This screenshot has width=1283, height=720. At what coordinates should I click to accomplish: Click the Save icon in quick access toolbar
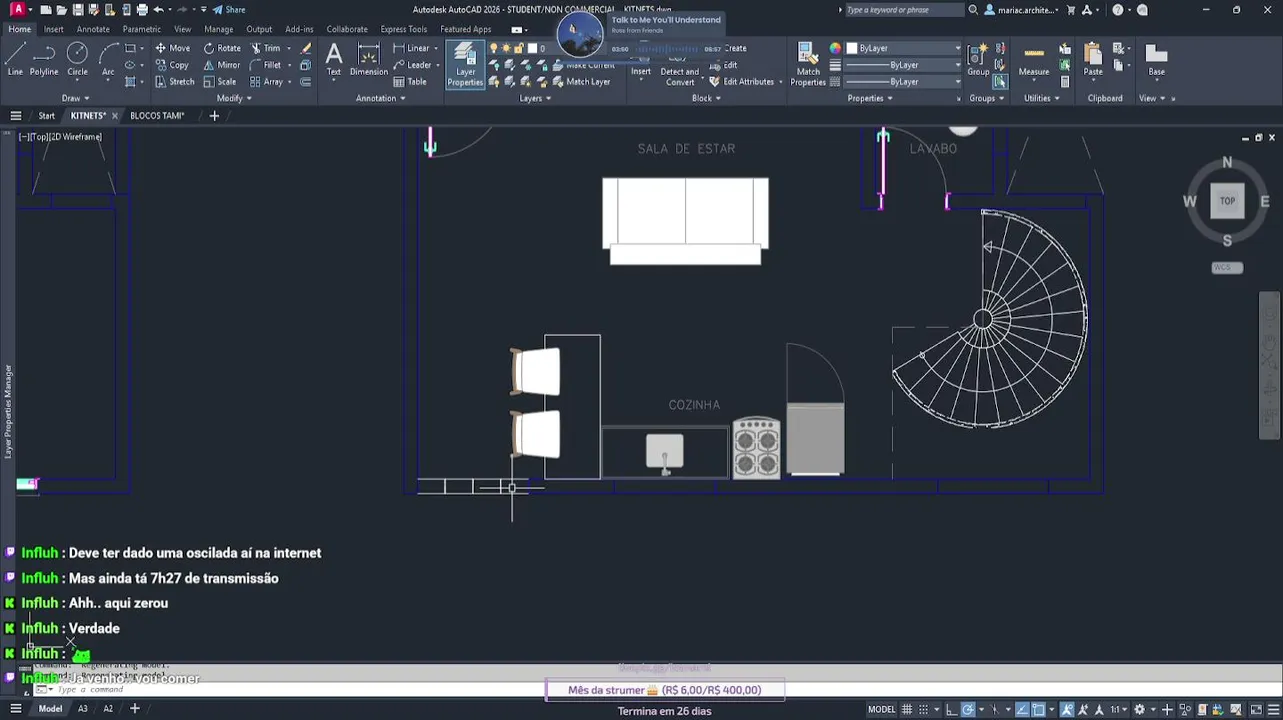(x=77, y=10)
